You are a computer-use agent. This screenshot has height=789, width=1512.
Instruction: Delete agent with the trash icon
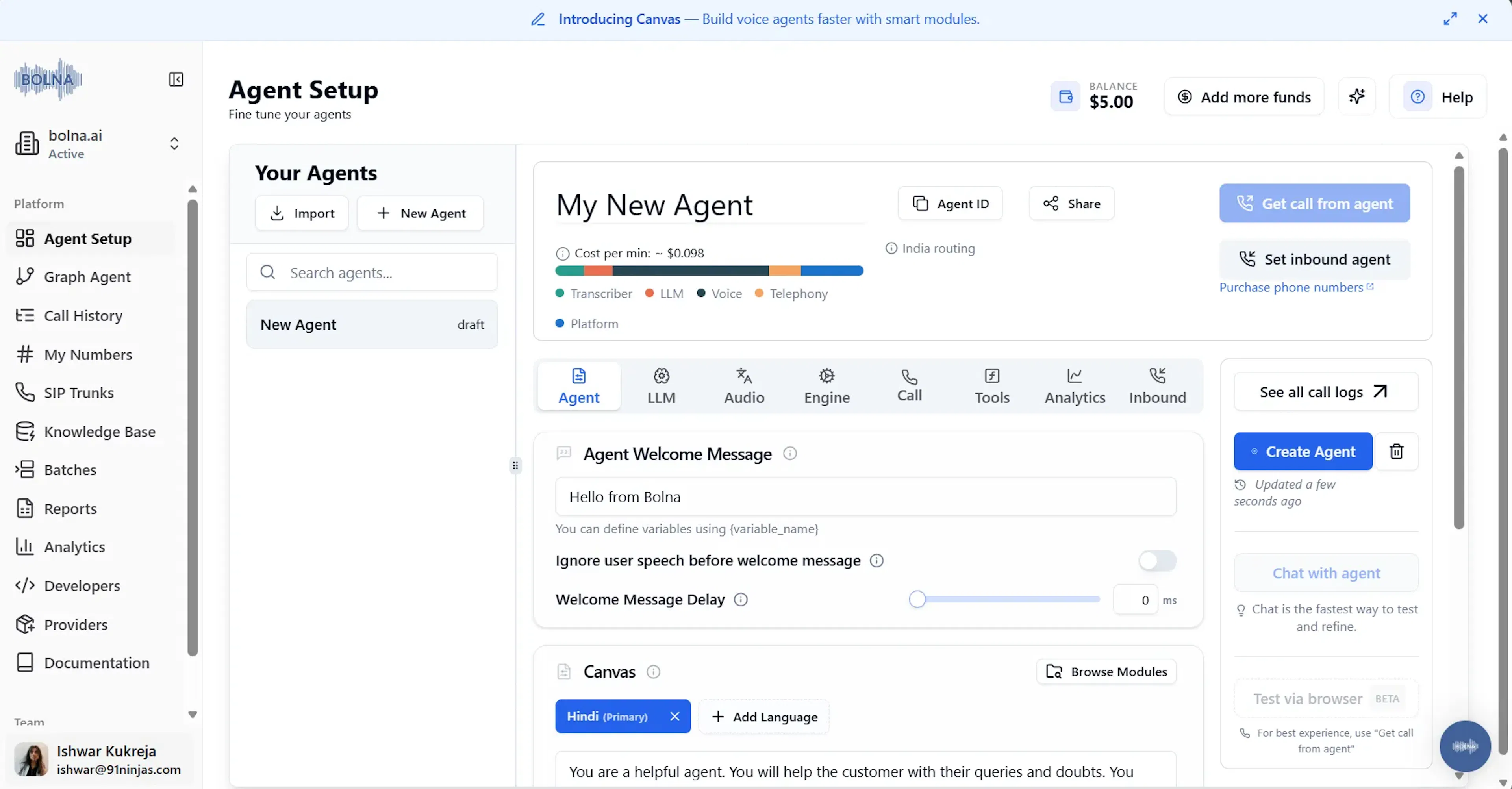1396,452
